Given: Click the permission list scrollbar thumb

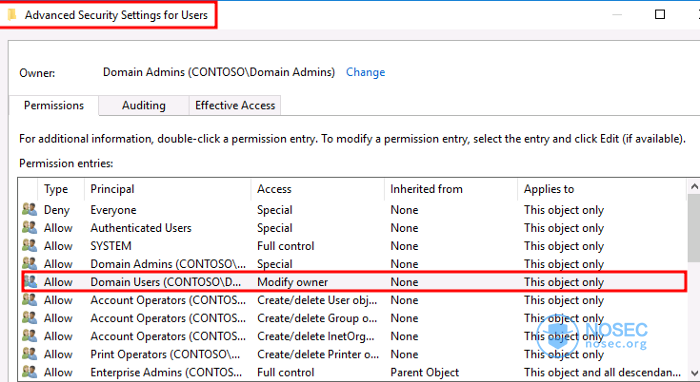Looking at the screenshot, I should coord(694,228).
